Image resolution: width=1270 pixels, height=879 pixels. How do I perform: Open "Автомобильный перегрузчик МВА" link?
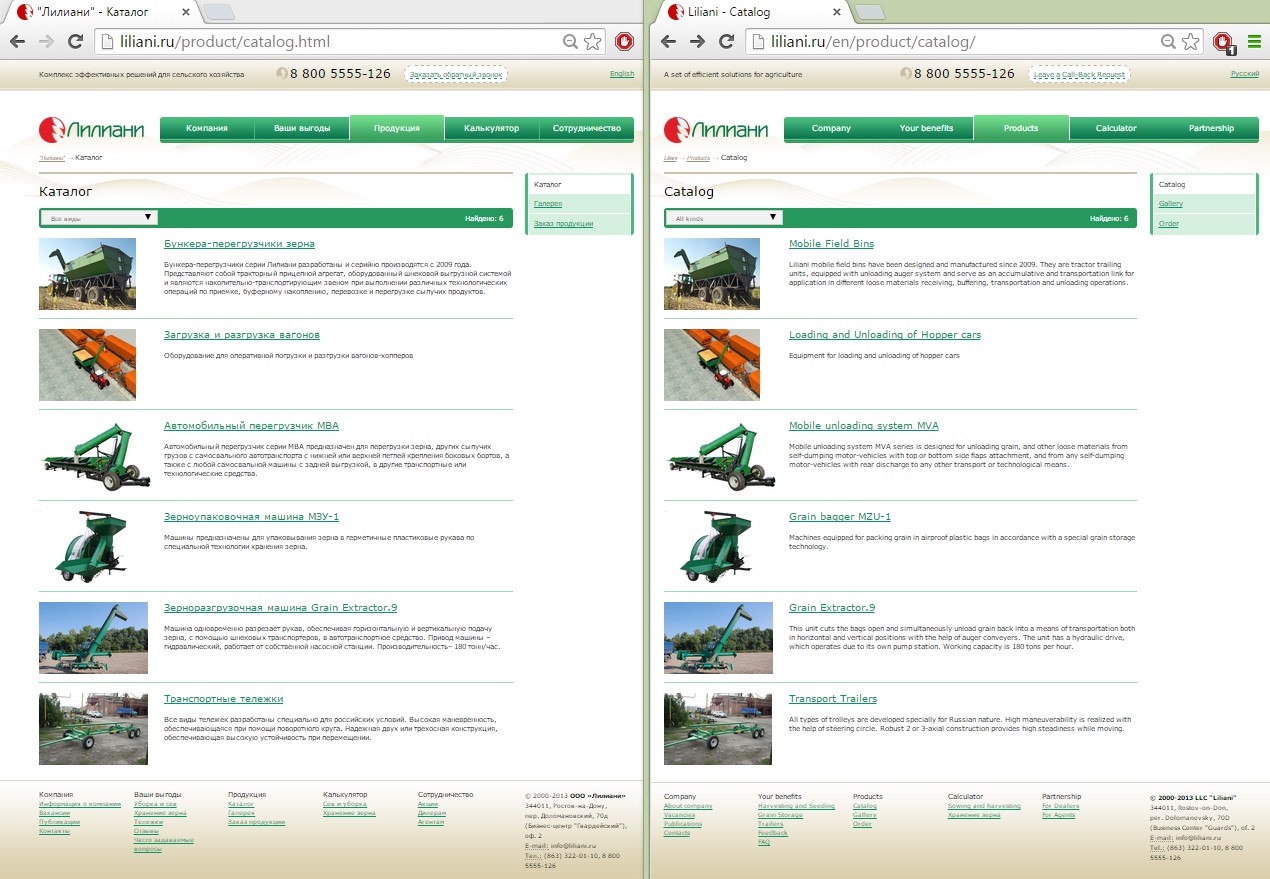(x=251, y=425)
